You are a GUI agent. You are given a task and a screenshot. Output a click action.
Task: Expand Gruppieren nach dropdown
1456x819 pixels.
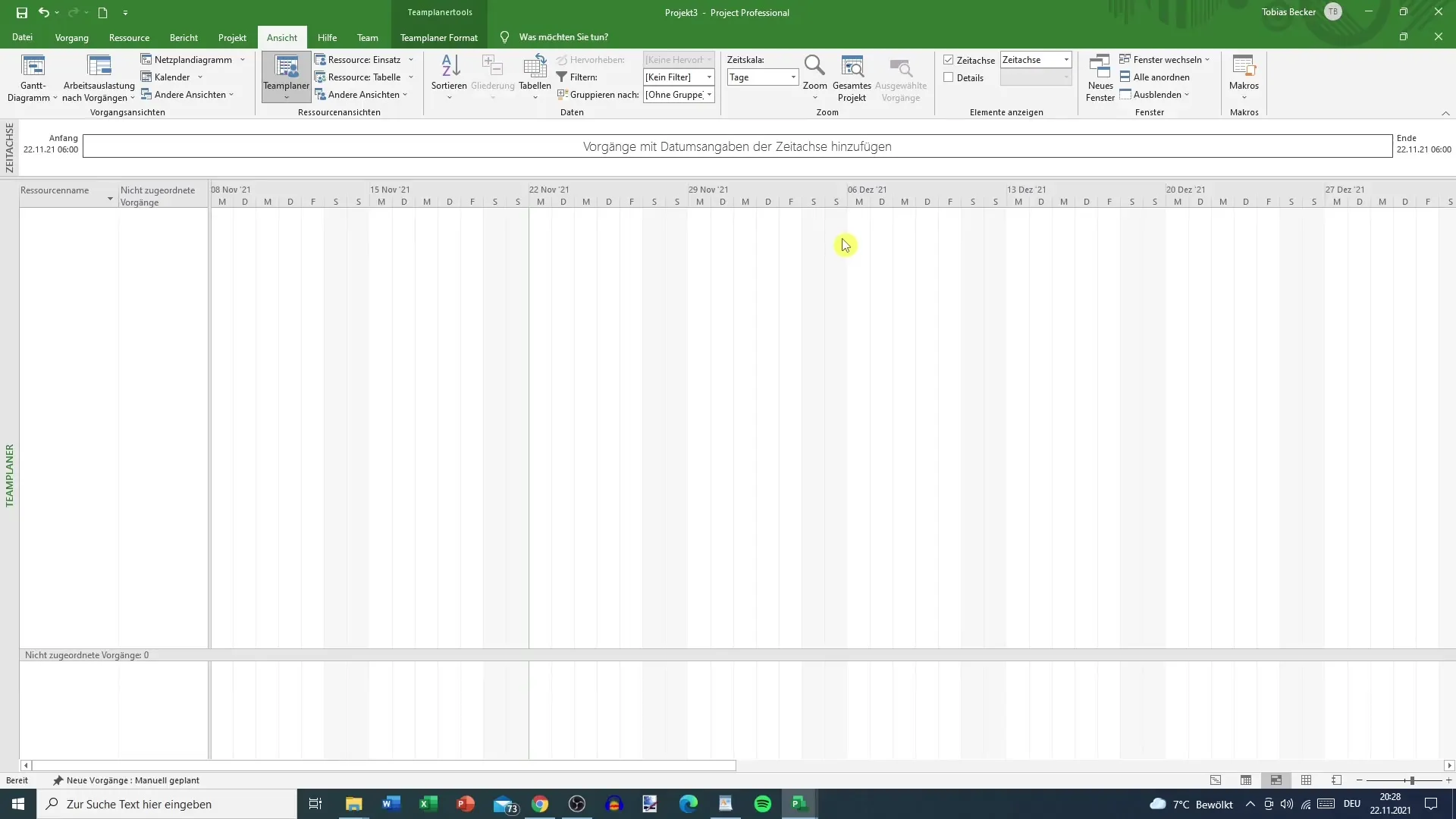coord(711,94)
